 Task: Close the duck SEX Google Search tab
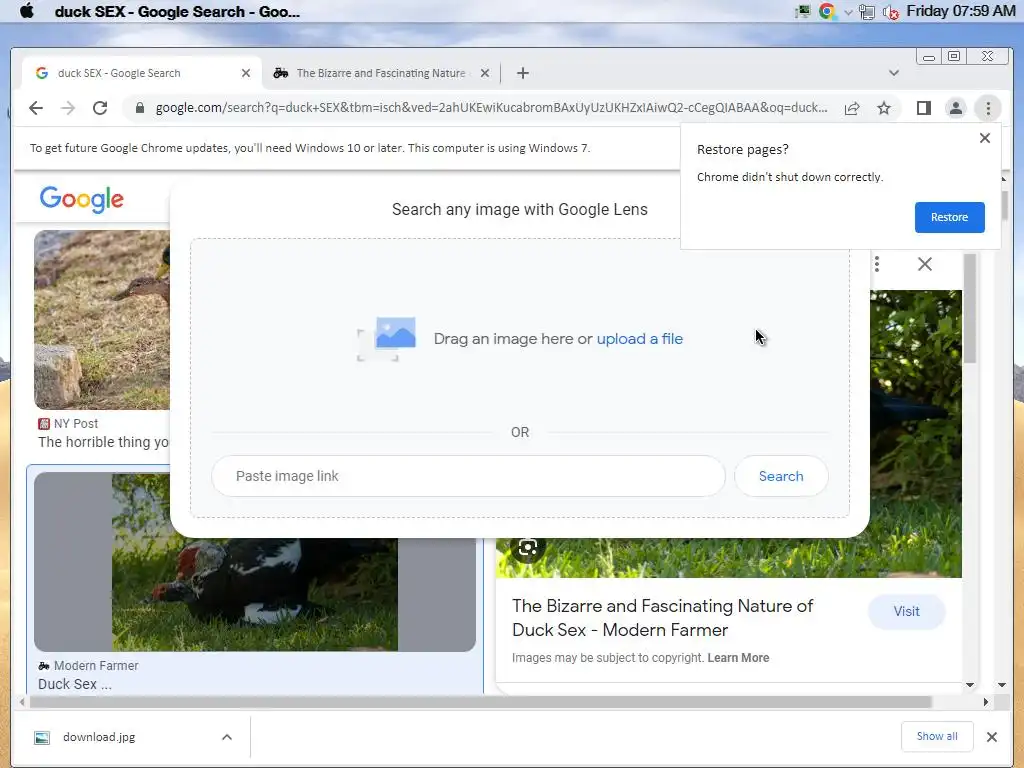pos(246,73)
